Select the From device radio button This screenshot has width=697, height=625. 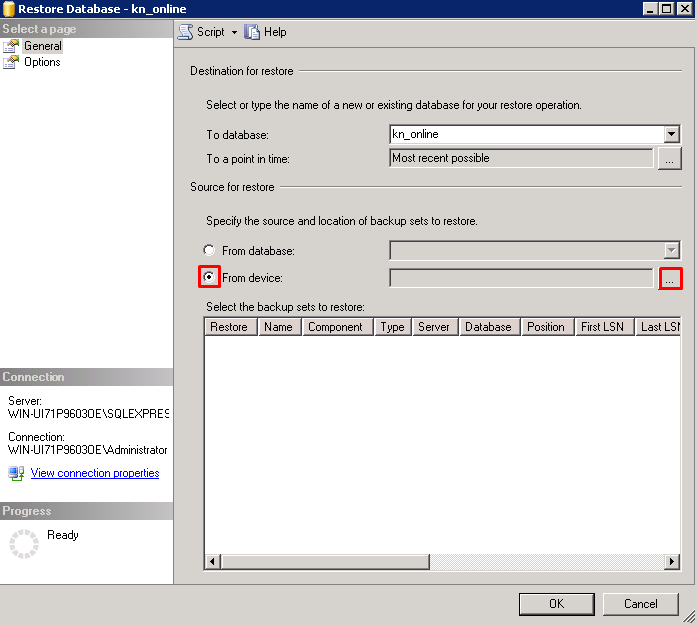click(209, 277)
